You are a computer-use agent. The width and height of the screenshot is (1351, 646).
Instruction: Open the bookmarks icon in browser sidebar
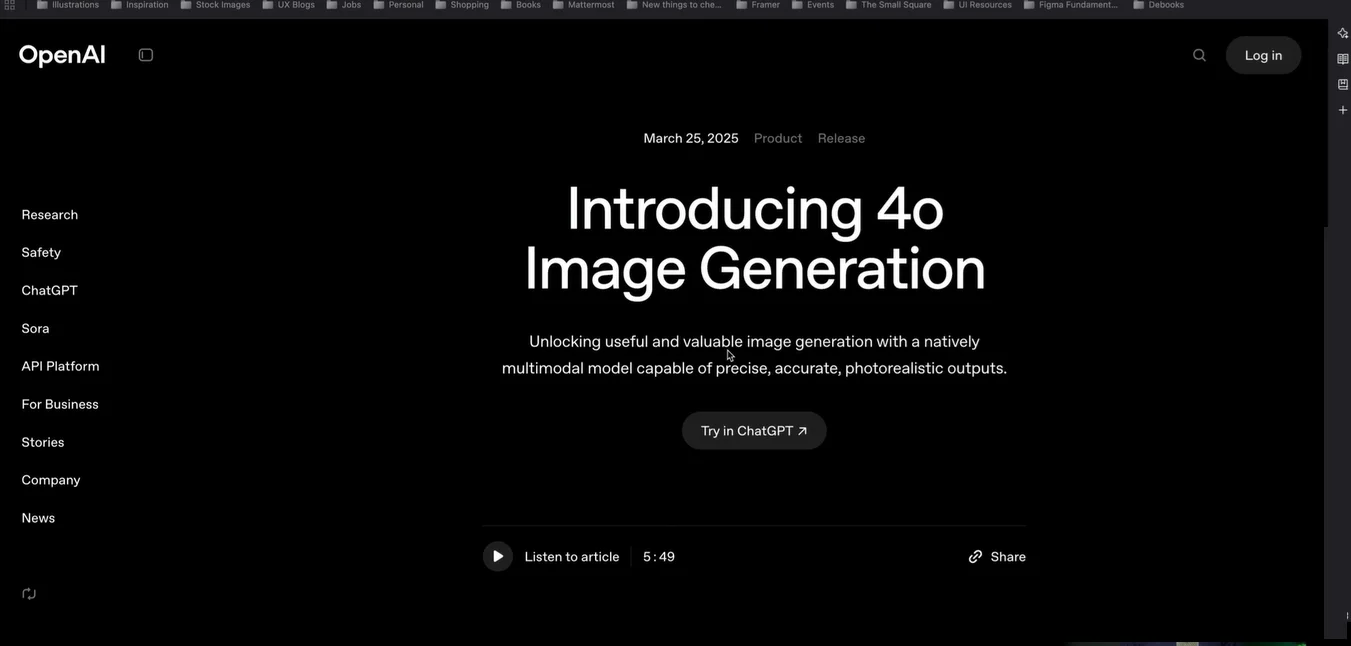tap(1343, 84)
